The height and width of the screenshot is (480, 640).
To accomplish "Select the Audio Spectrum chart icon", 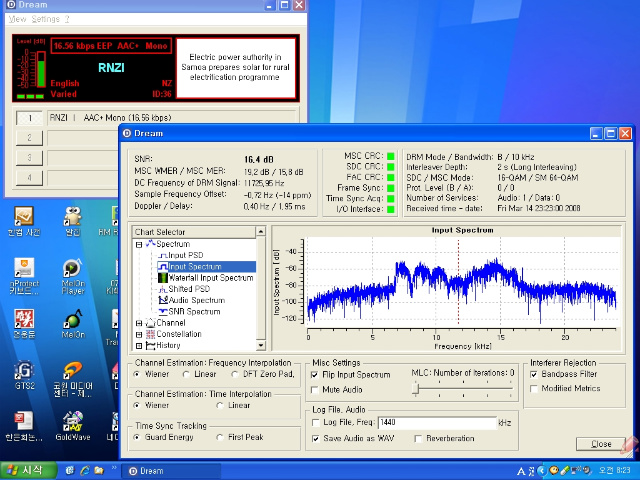I will (163, 300).
